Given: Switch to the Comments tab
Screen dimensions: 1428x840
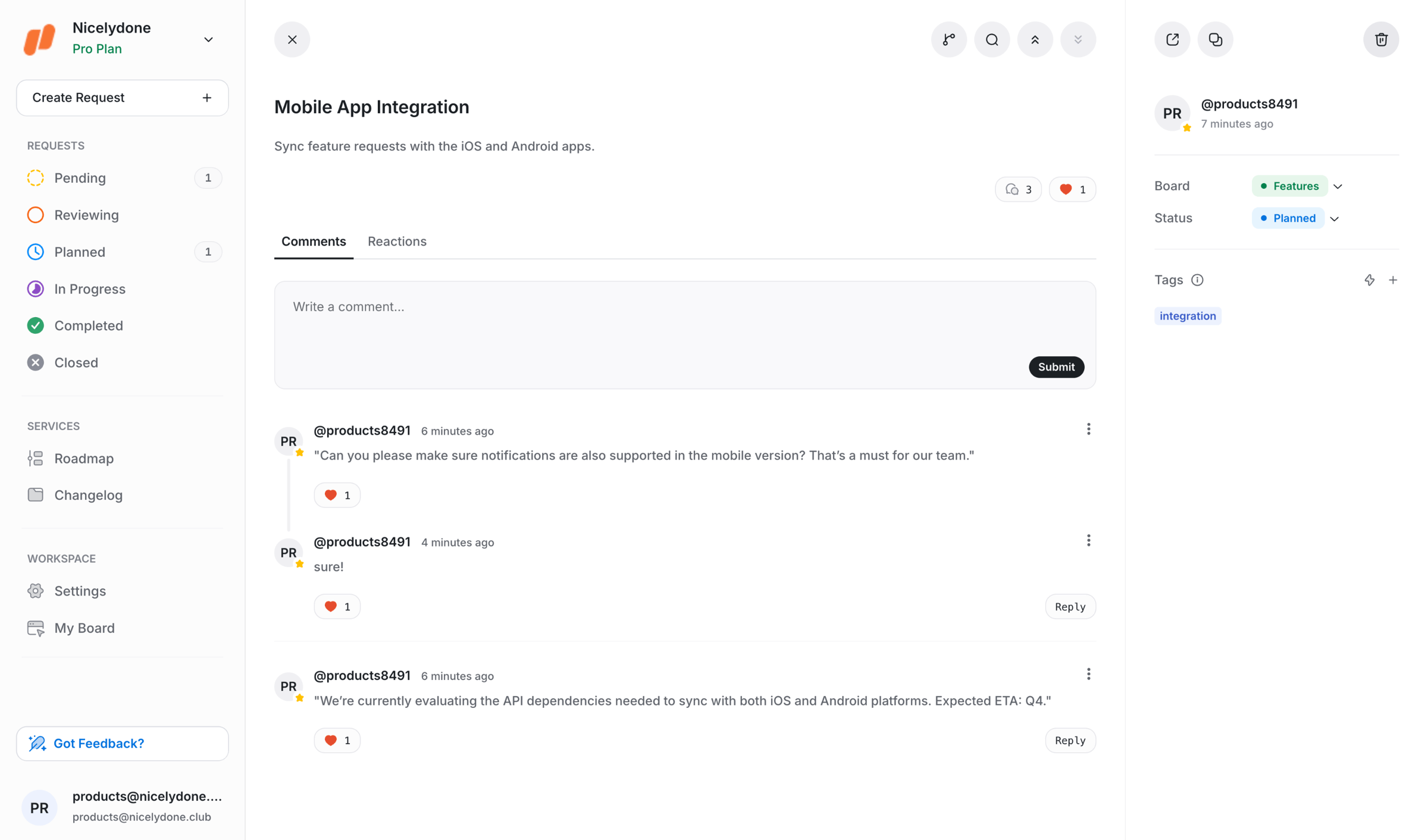Looking at the screenshot, I should (314, 242).
